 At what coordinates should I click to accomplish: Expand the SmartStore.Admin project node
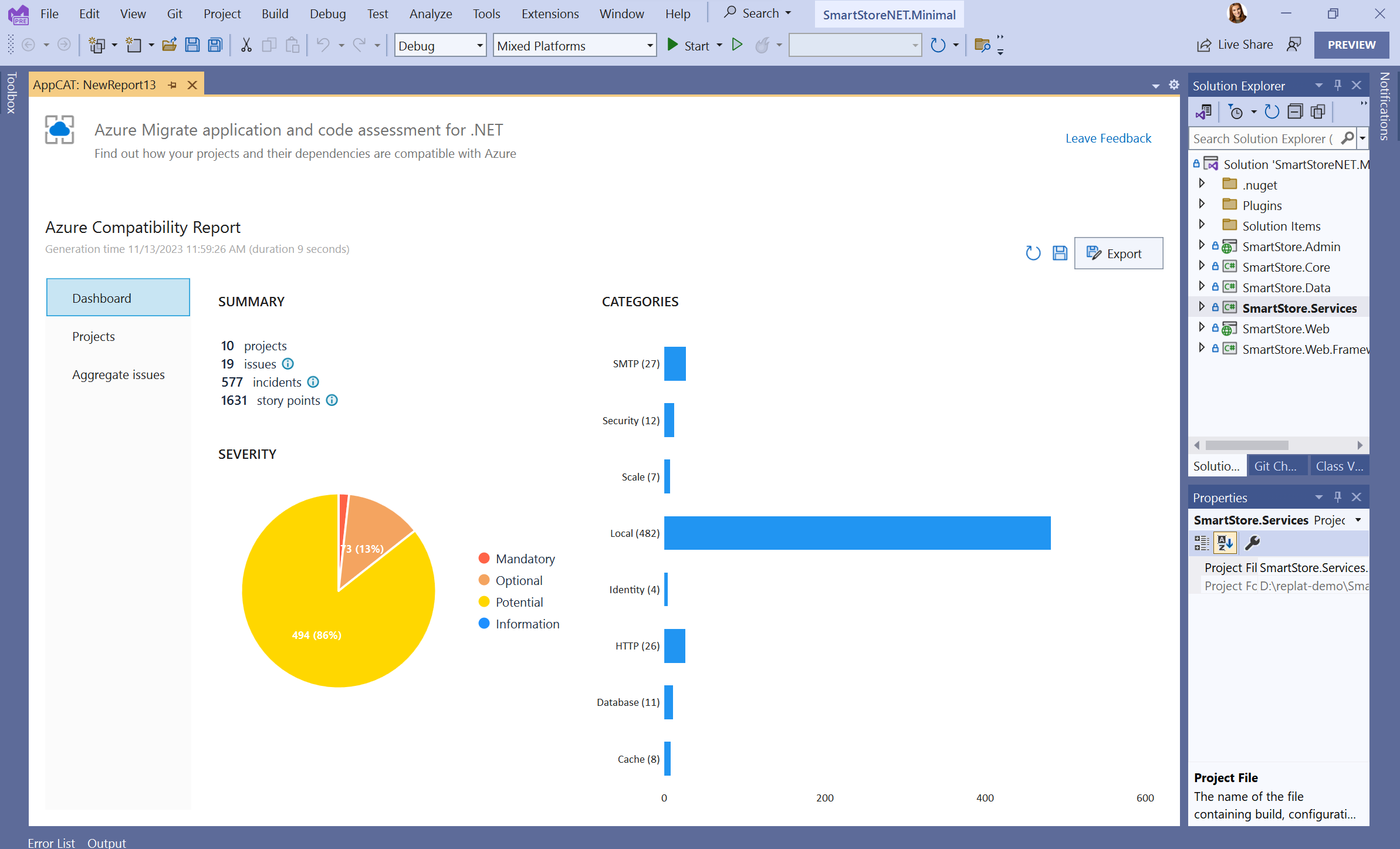[x=1201, y=246]
